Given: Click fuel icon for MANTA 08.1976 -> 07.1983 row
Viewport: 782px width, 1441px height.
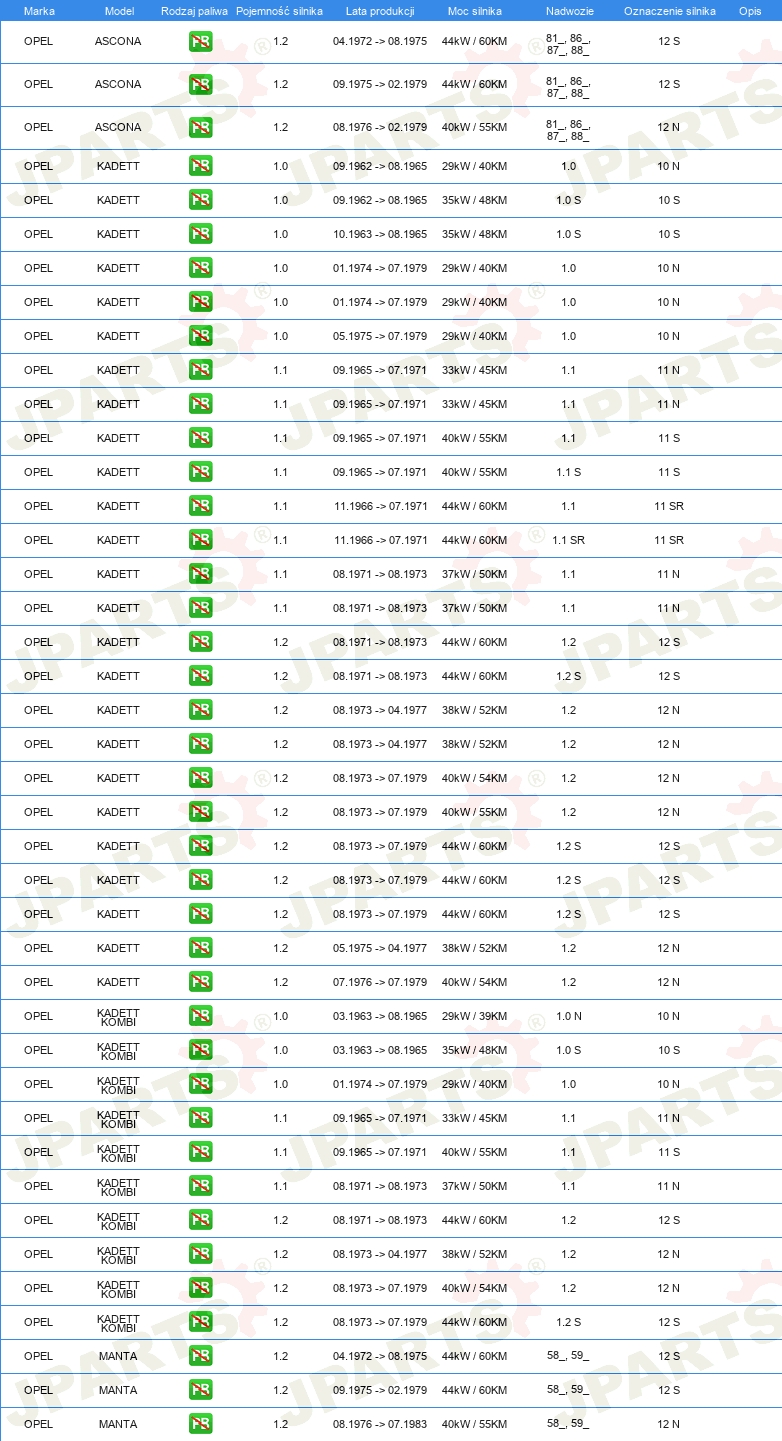Looking at the screenshot, I should click(201, 1424).
